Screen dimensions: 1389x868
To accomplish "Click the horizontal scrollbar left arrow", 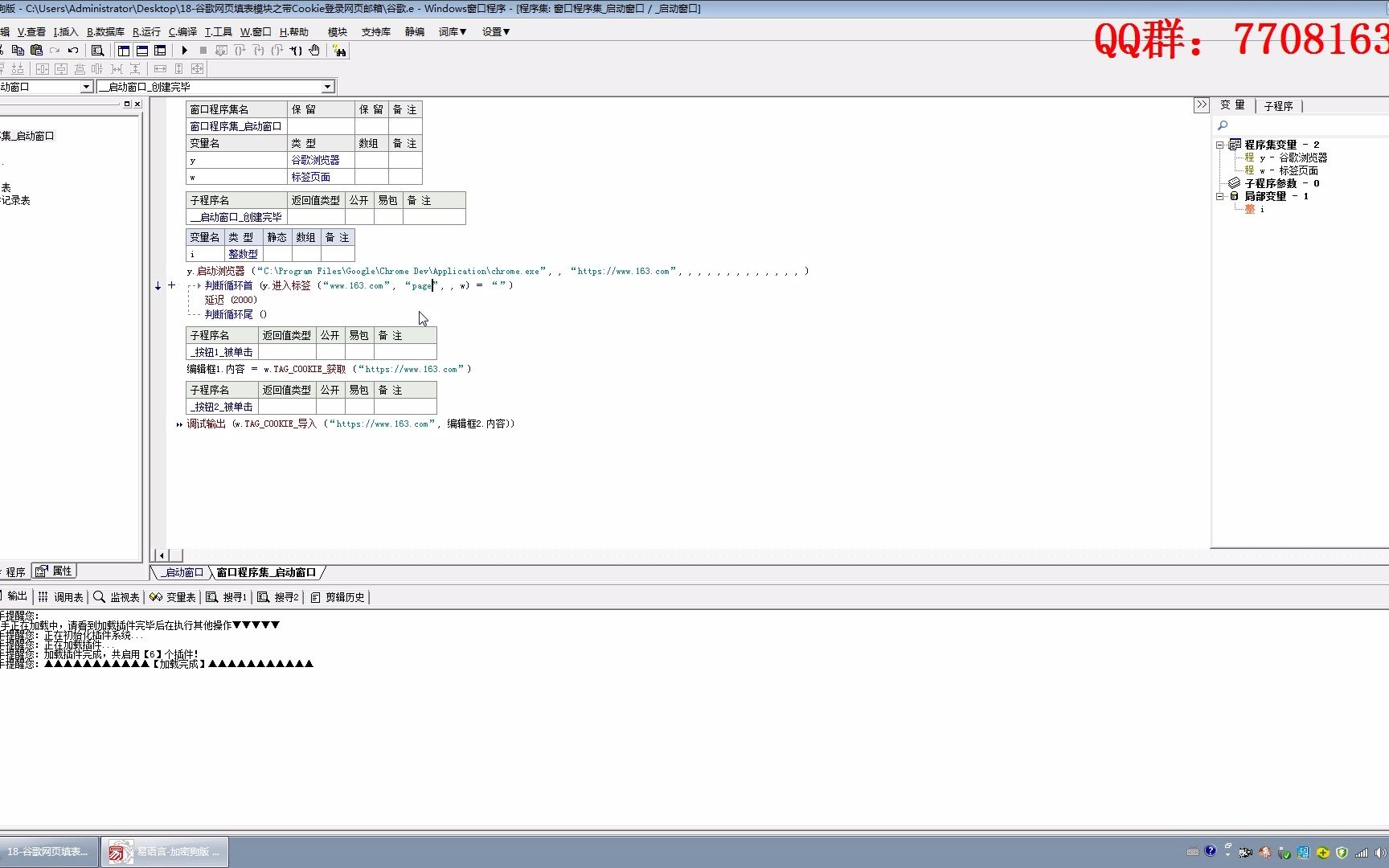I will (x=162, y=555).
